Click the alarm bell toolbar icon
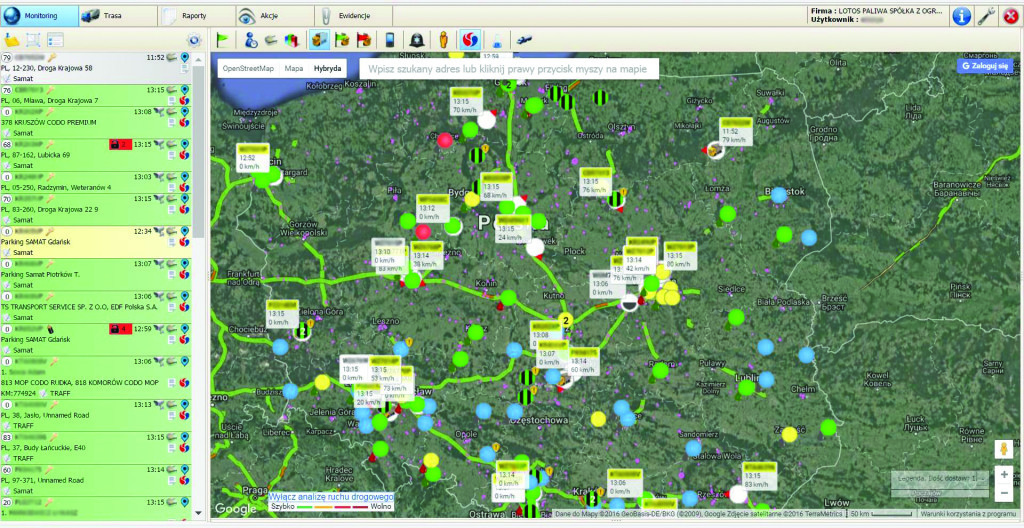This screenshot has height=528, width=1024. [x=417, y=40]
